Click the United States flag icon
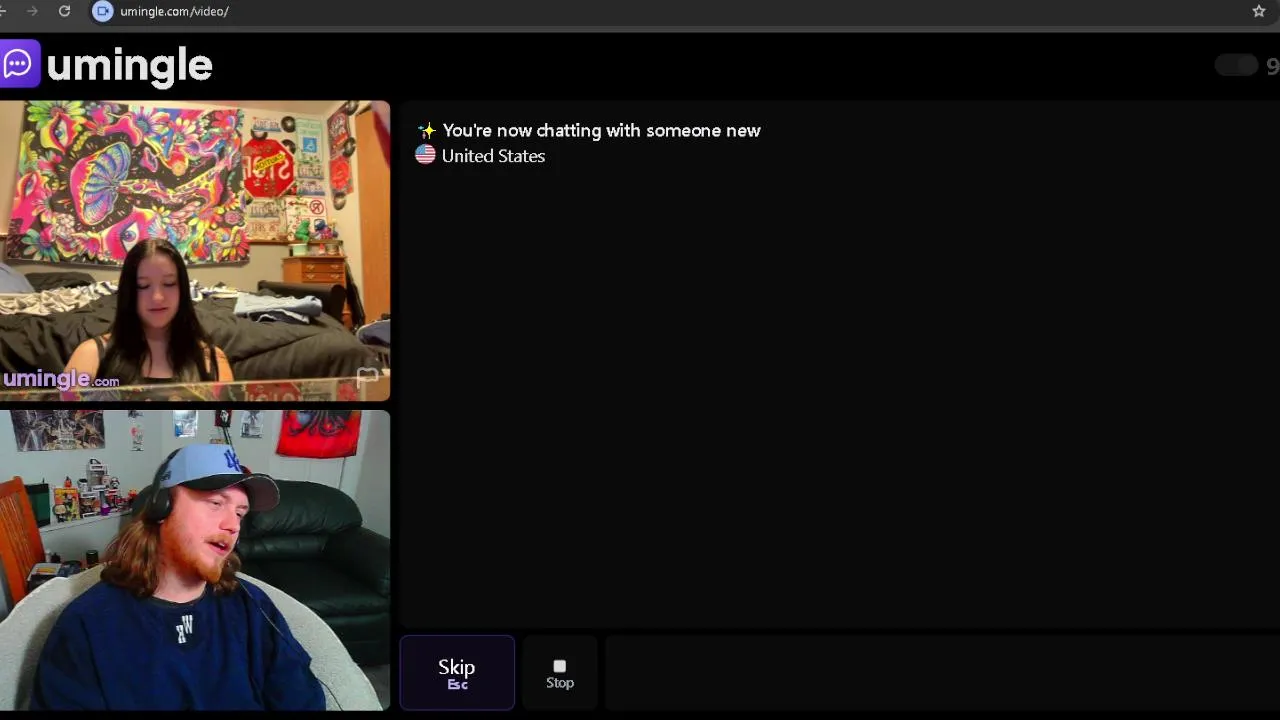The width and height of the screenshot is (1280, 720). pos(425,155)
